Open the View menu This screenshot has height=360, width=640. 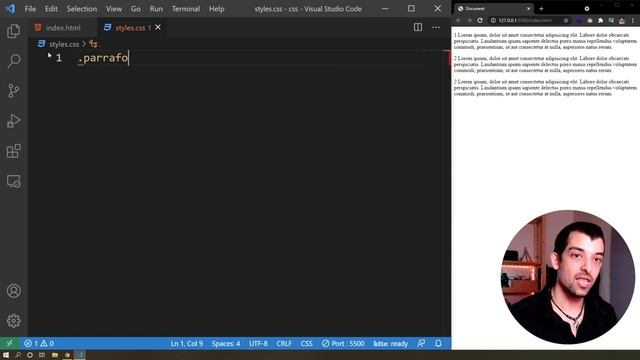pyautogui.click(x=114, y=9)
